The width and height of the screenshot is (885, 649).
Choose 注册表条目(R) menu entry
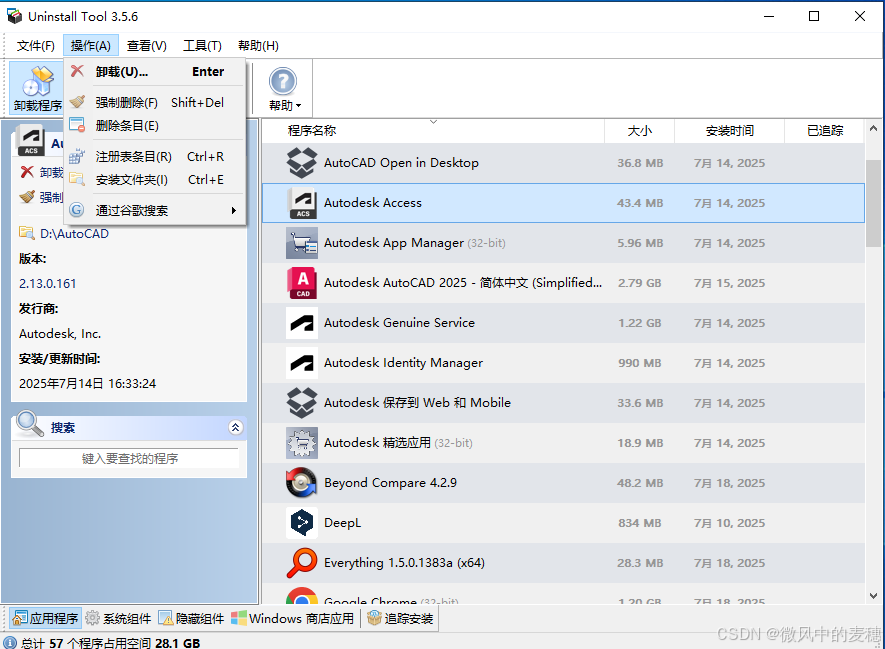pyautogui.click(x=155, y=156)
